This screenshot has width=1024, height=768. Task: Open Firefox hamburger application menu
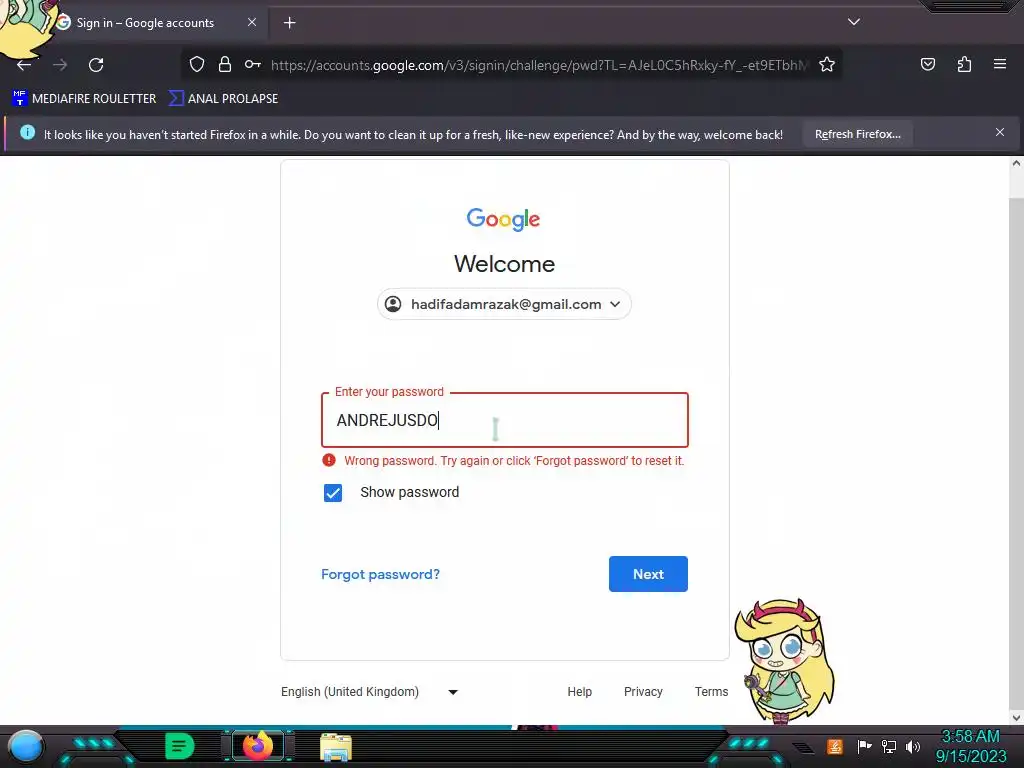point(999,64)
